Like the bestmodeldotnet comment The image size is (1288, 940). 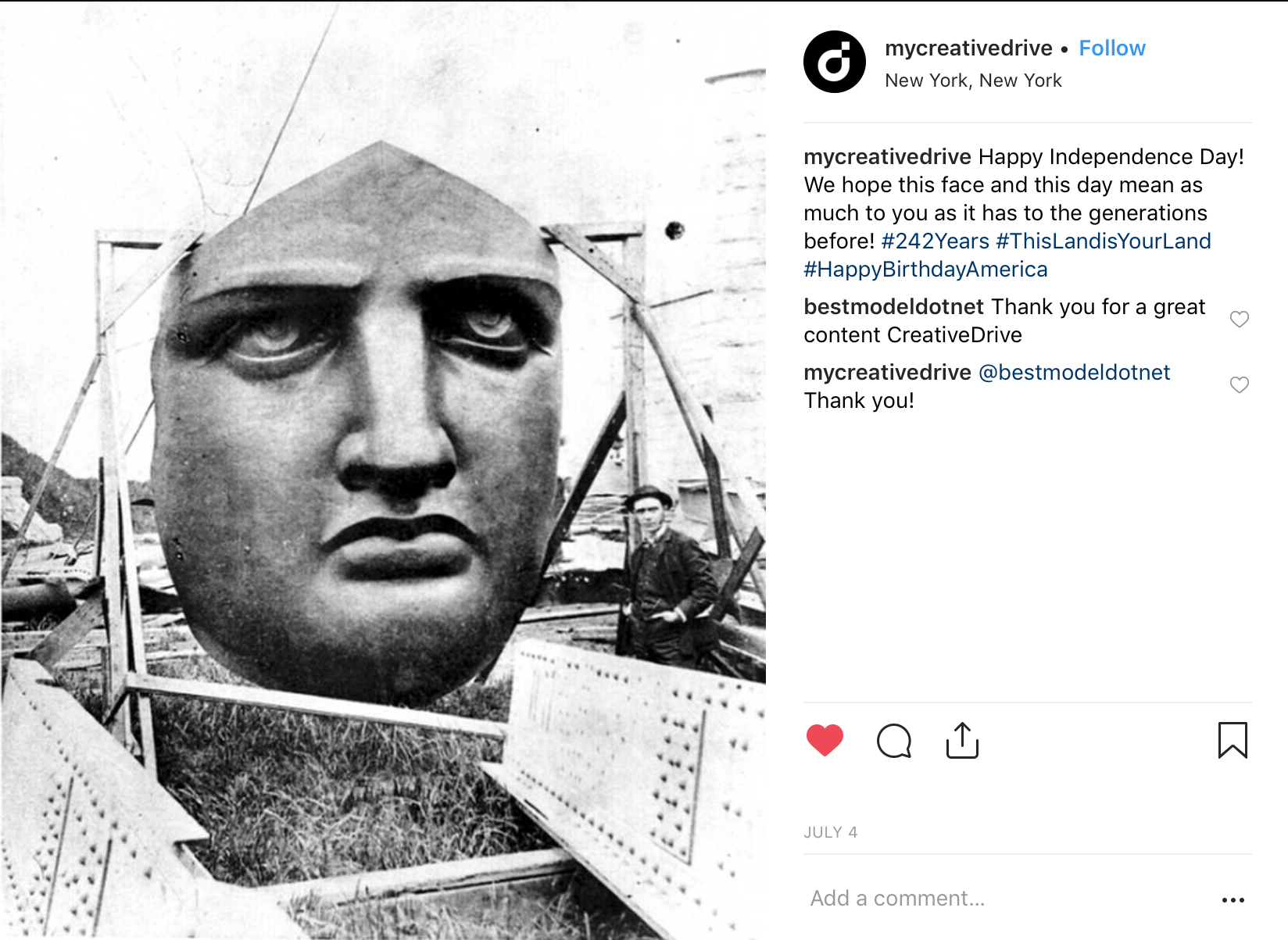[1240, 319]
